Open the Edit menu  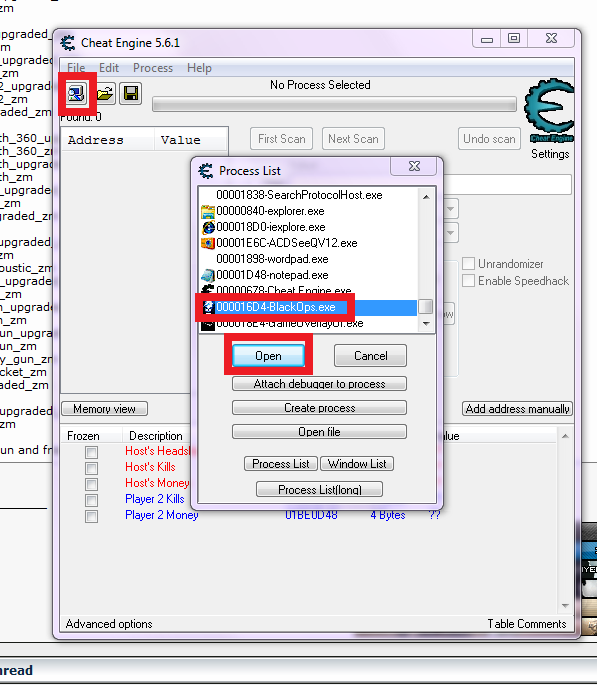pyautogui.click(x=109, y=68)
